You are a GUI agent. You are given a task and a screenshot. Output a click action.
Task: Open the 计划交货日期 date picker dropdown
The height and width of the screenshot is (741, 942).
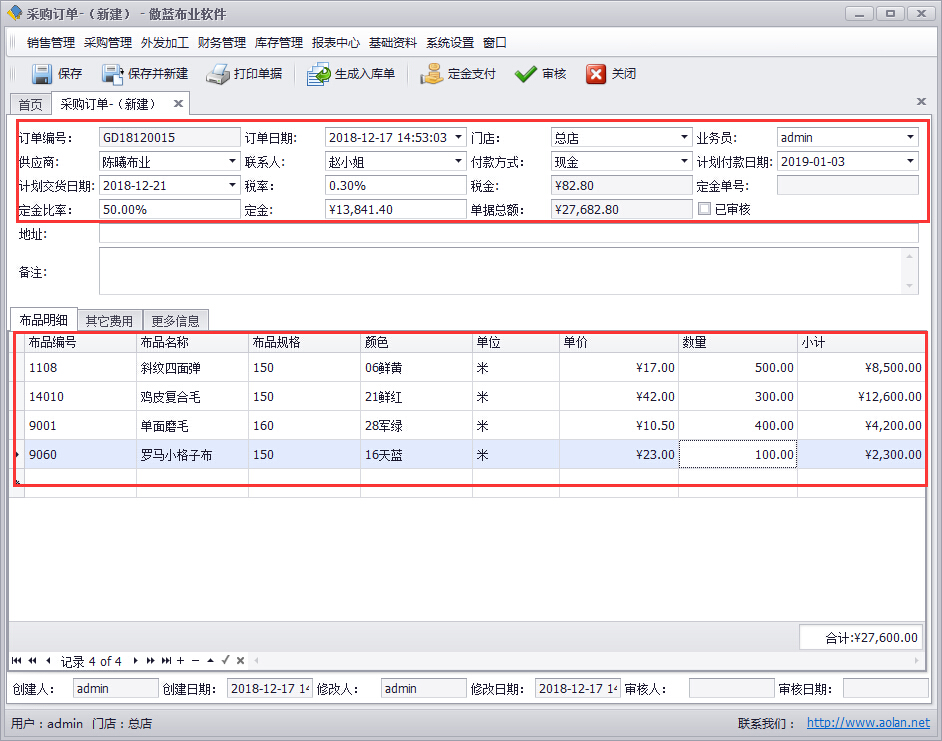click(x=232, y=185)
